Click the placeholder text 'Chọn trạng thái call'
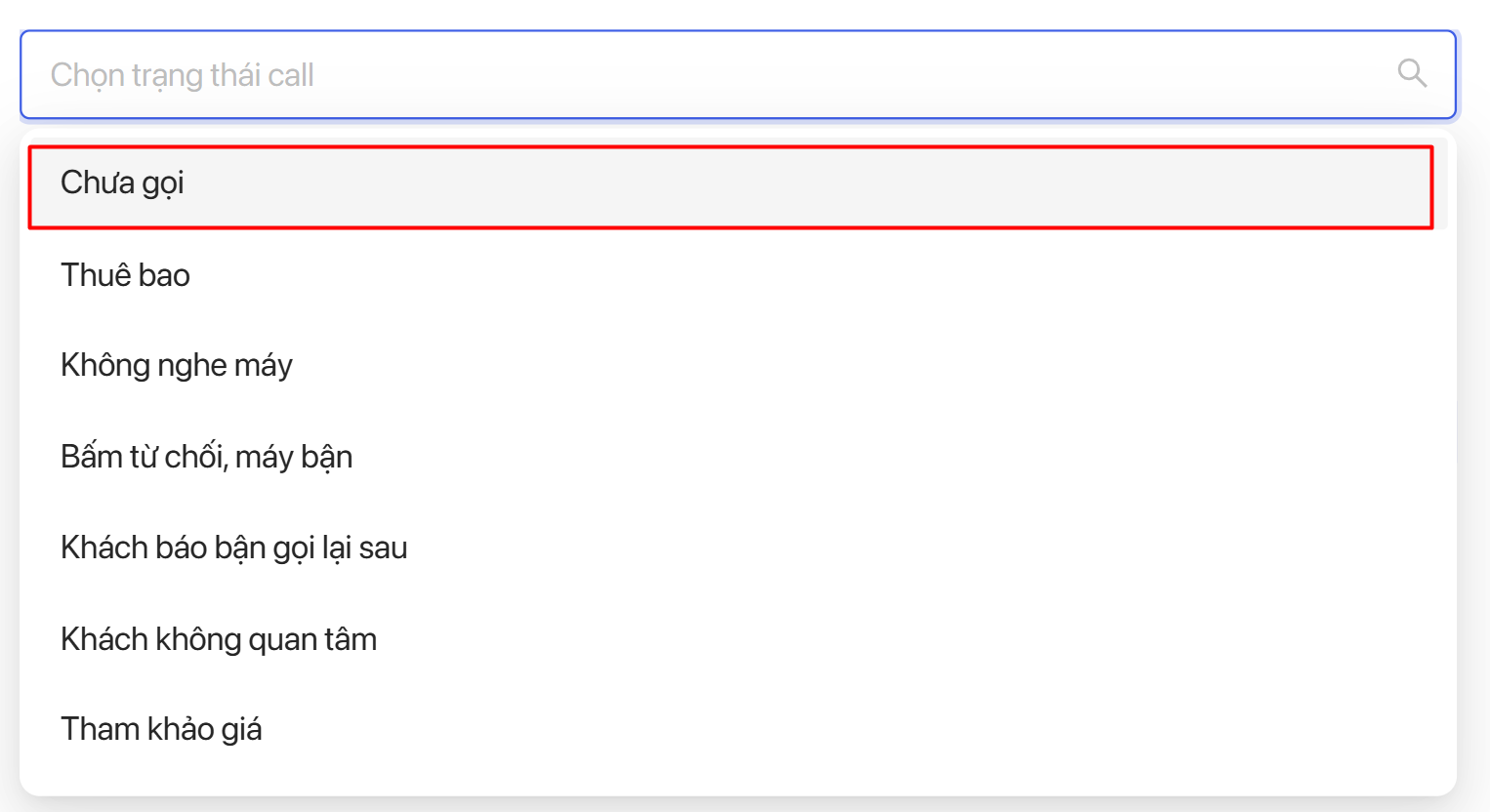Screen dimensions: 1490x812 (183, 75)
